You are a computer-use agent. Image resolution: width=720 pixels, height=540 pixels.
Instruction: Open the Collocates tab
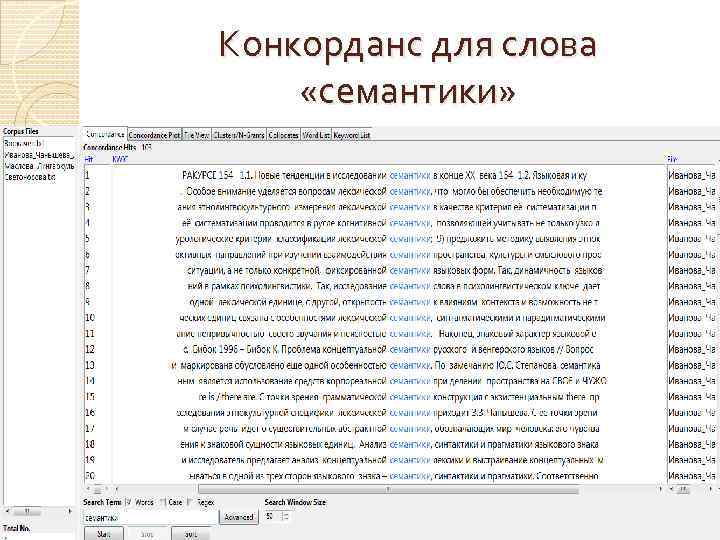(x=283, y=135)
